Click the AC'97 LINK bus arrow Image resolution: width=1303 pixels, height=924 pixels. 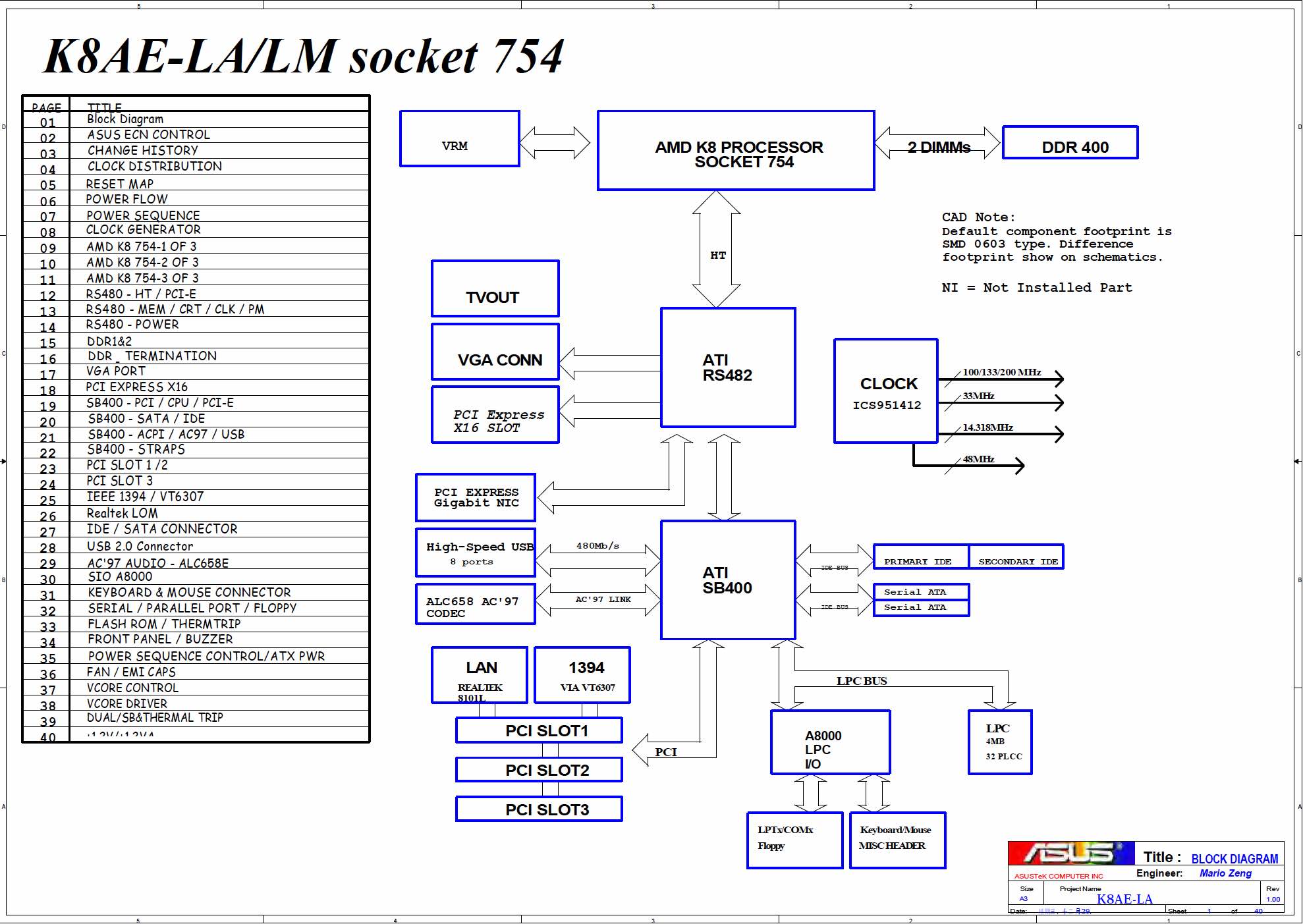click(x=597, y=600)
